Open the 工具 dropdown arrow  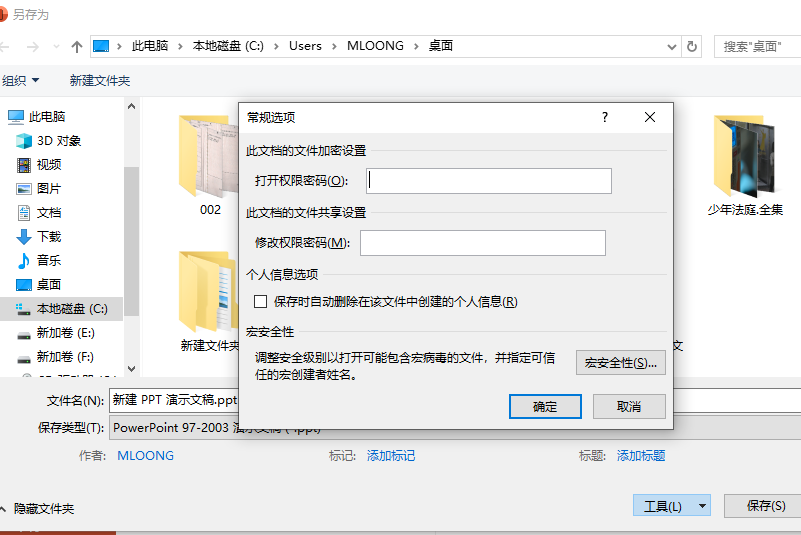point(702,506)
